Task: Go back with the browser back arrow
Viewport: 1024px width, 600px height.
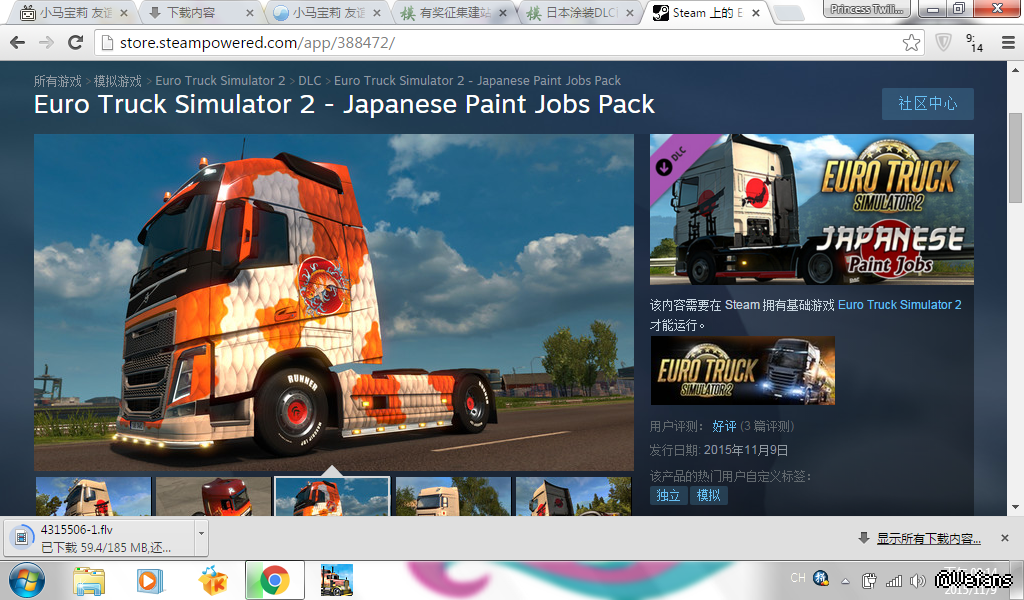Action: pyautogui.click(x=18, y=43)
